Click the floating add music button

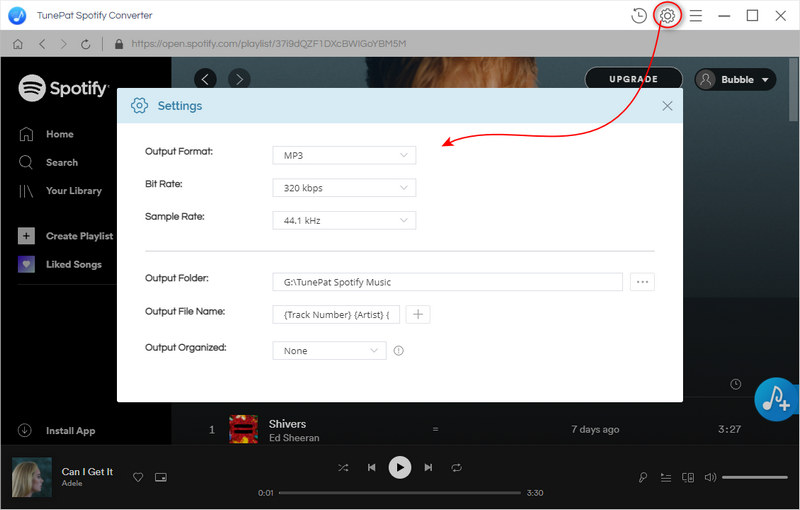pos(776,399)
